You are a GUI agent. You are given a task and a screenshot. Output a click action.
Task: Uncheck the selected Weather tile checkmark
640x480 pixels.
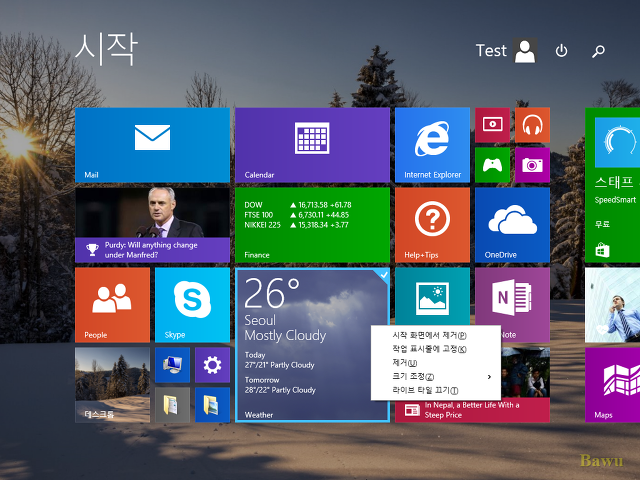pos(384,275)
